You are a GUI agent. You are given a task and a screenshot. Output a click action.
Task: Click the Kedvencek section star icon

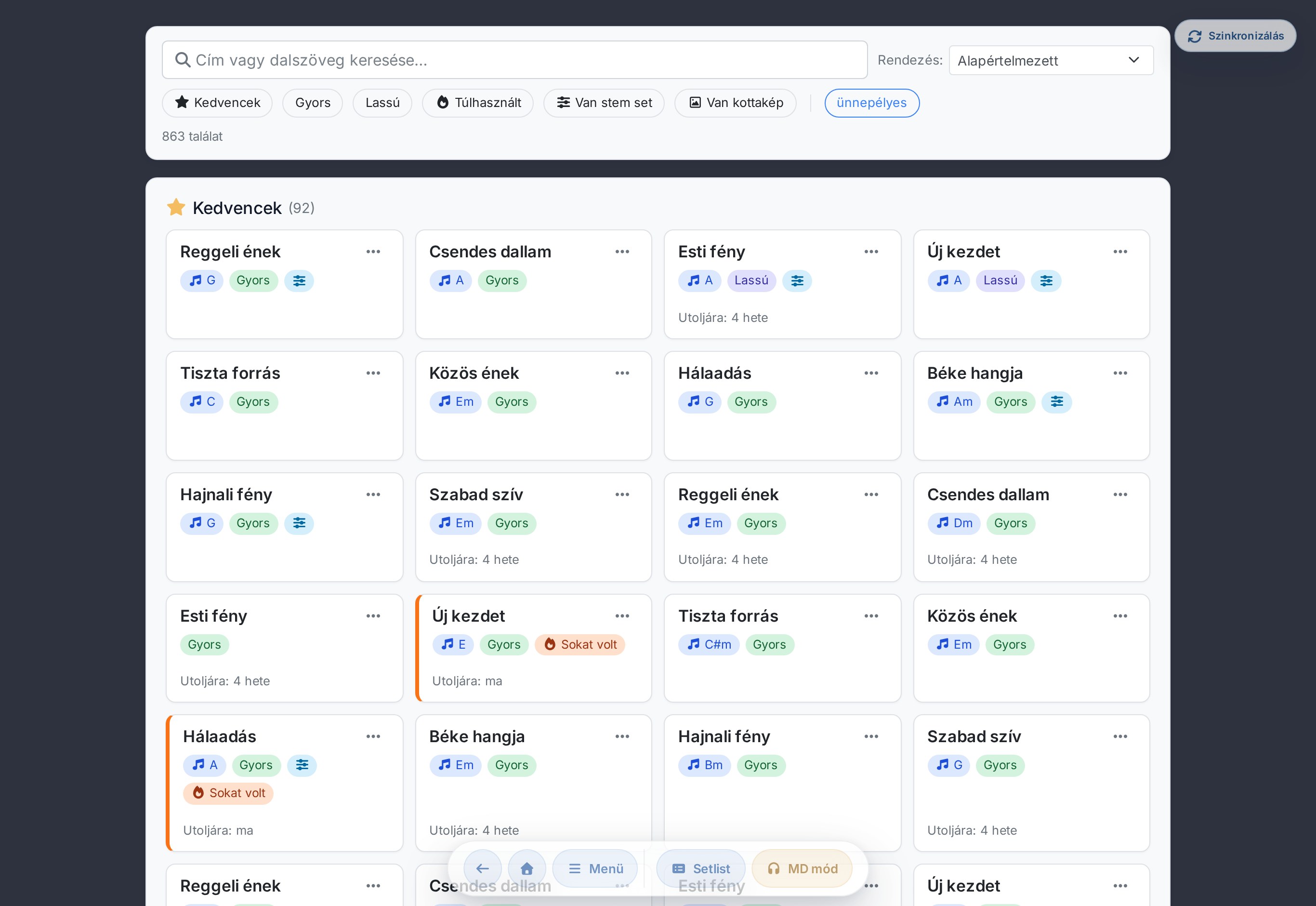(x=176, y=207)
